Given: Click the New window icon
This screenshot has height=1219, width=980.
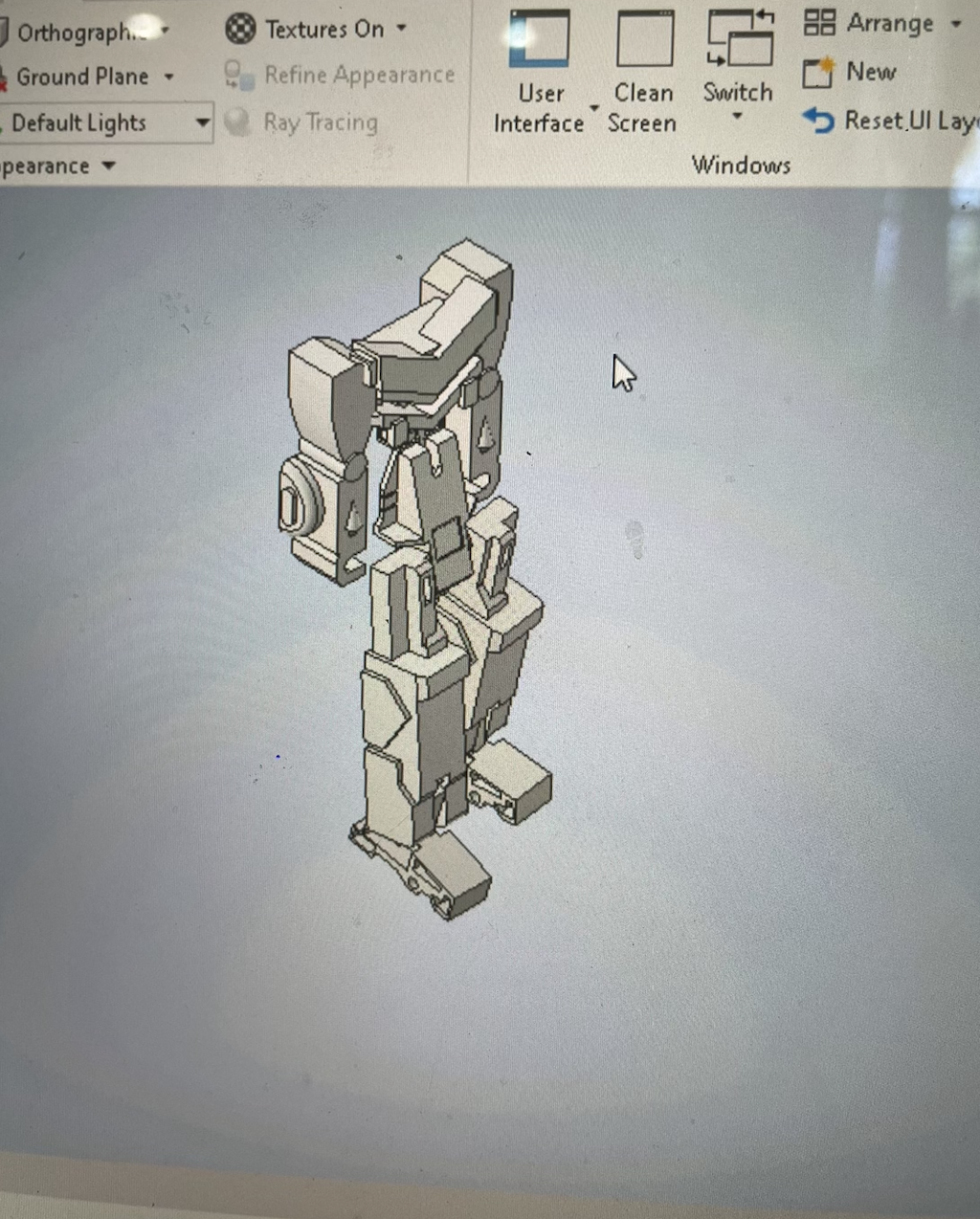Looking at the screenshot, I should click(818, 73).
